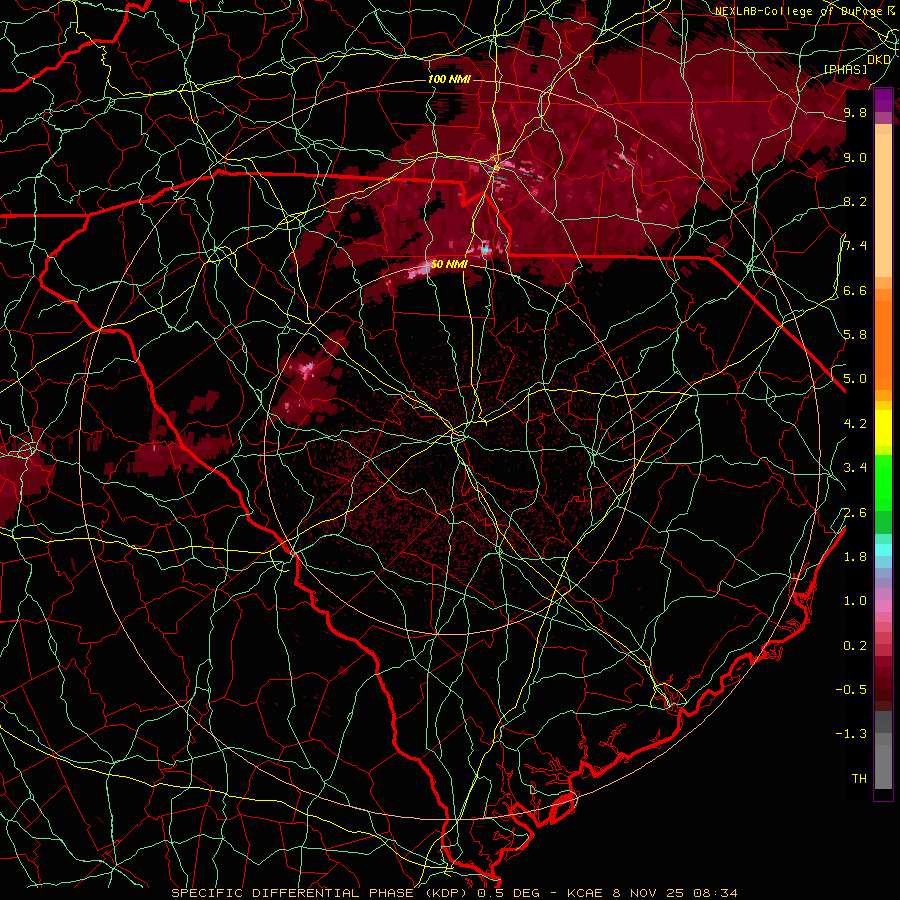
Task: Select the 50 NMI range ring label
Action: coord(449,265)
